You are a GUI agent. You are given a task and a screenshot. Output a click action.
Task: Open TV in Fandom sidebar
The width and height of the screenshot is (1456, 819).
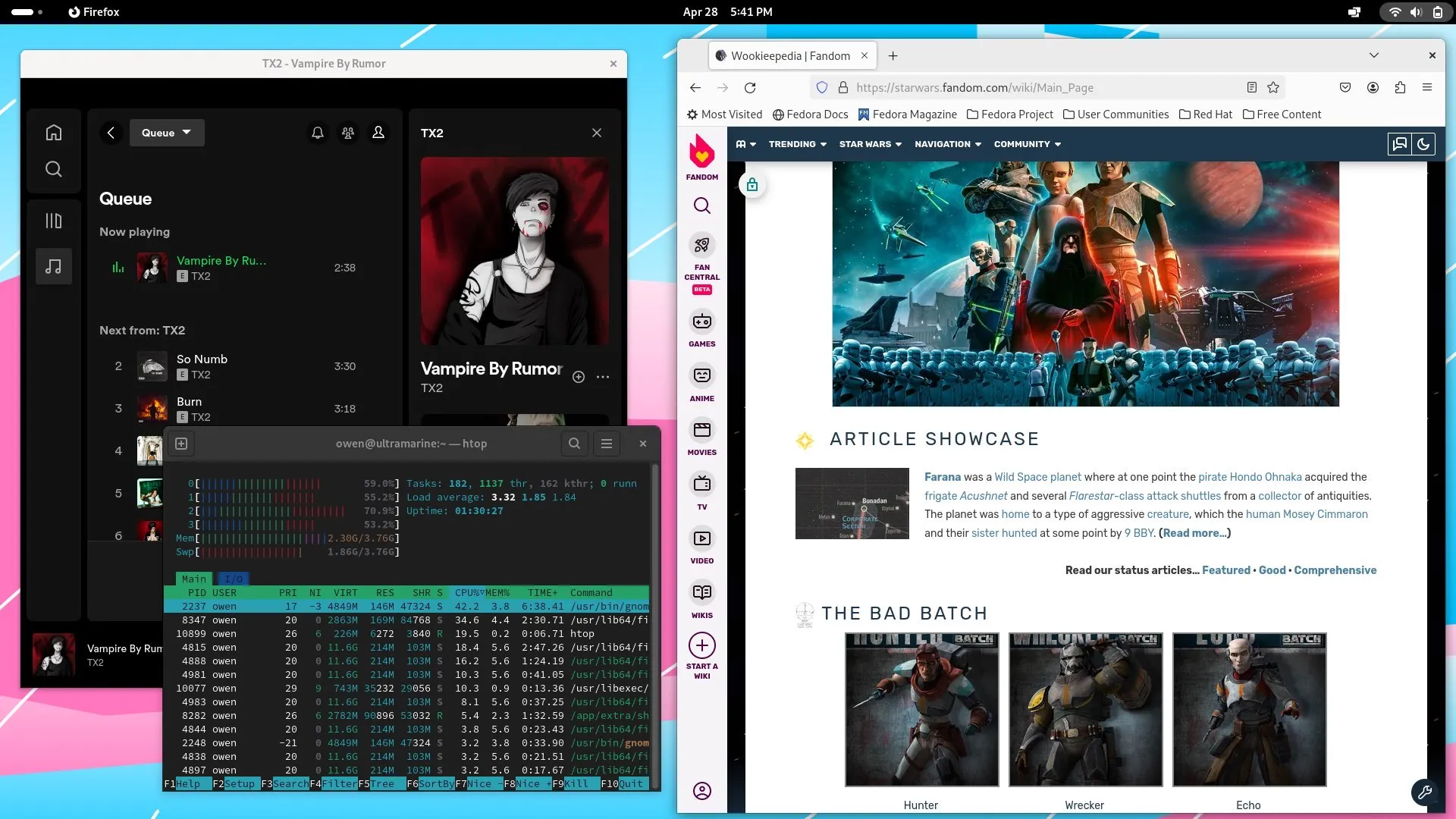[x=702, y=491]
